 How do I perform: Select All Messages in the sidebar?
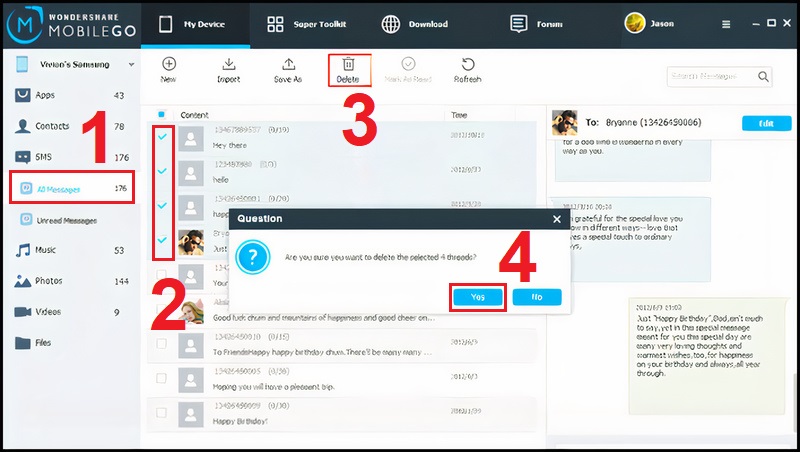[x=72, y=188]
